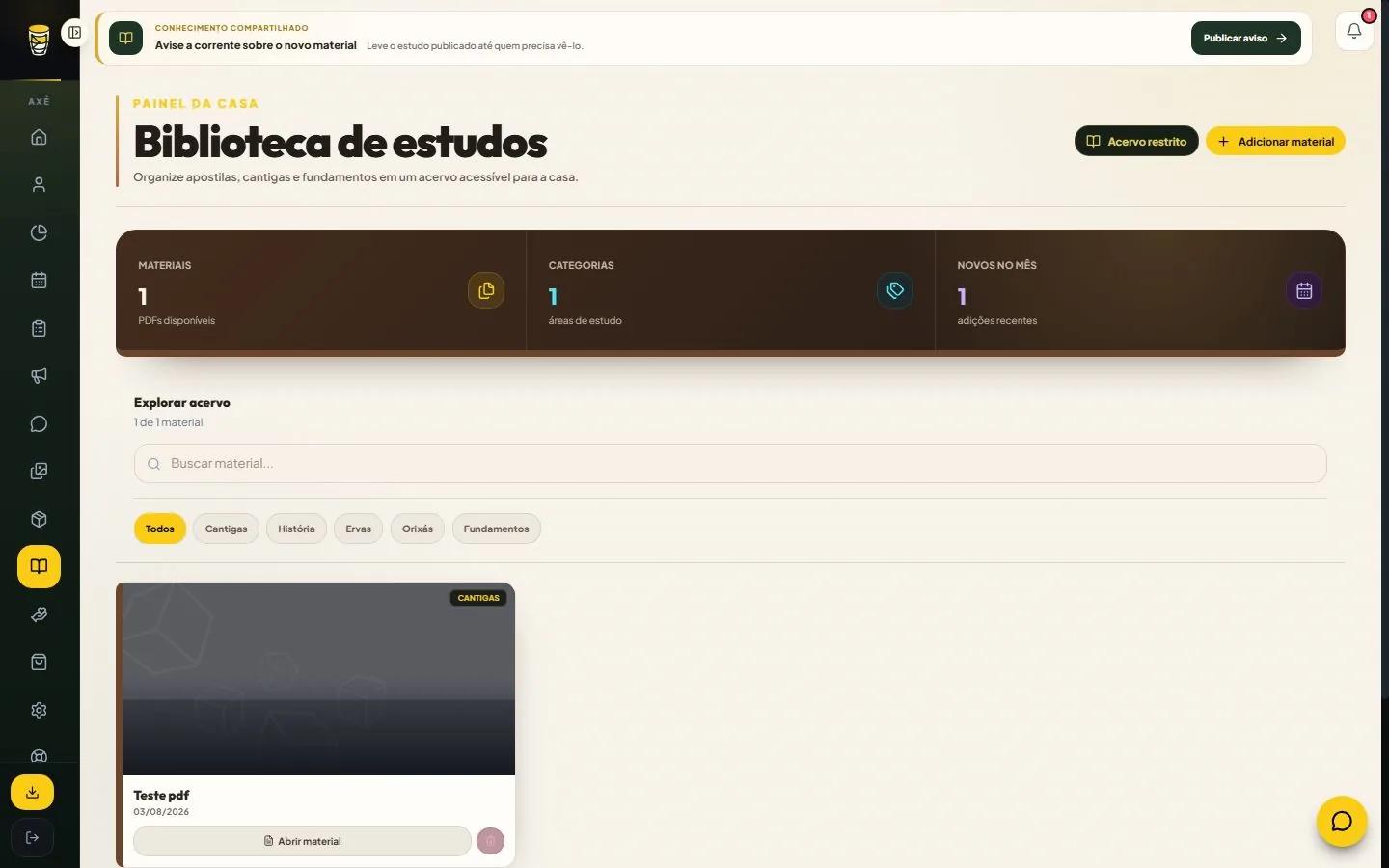Click Adicionar material
This screenshot has height=868, width=1389.
[1275, 141]
